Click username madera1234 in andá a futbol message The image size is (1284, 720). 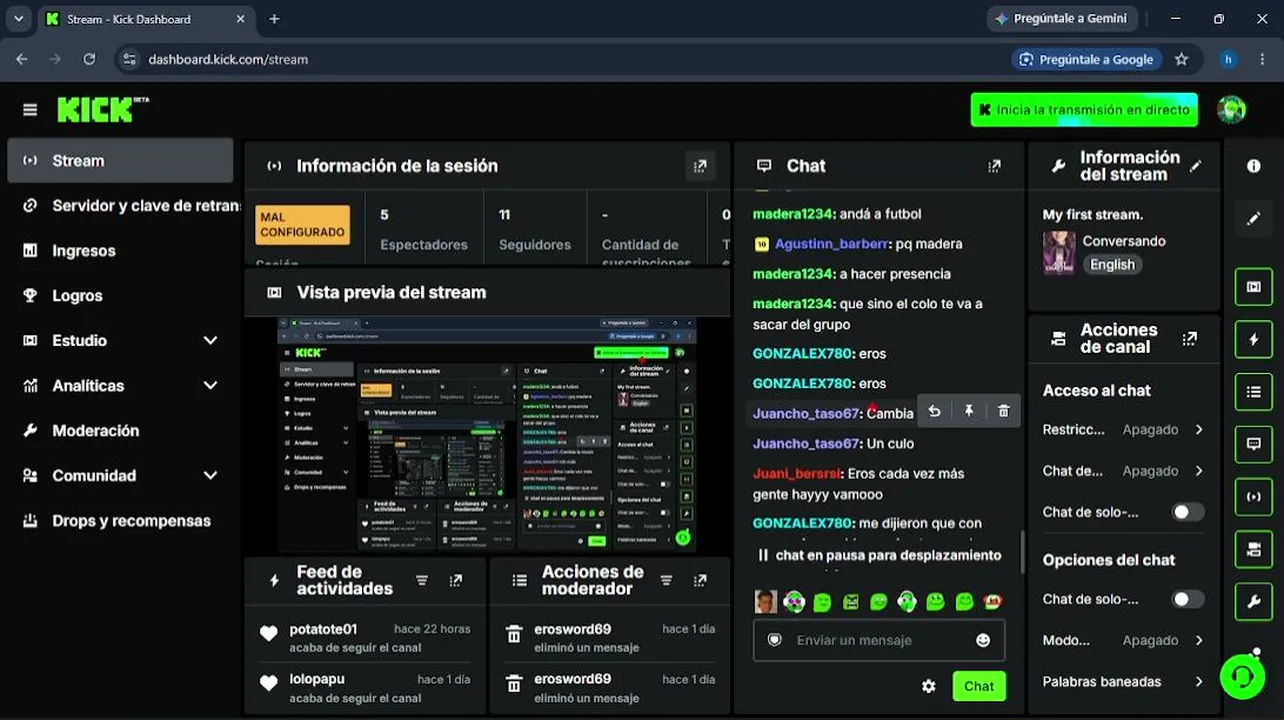793,214
